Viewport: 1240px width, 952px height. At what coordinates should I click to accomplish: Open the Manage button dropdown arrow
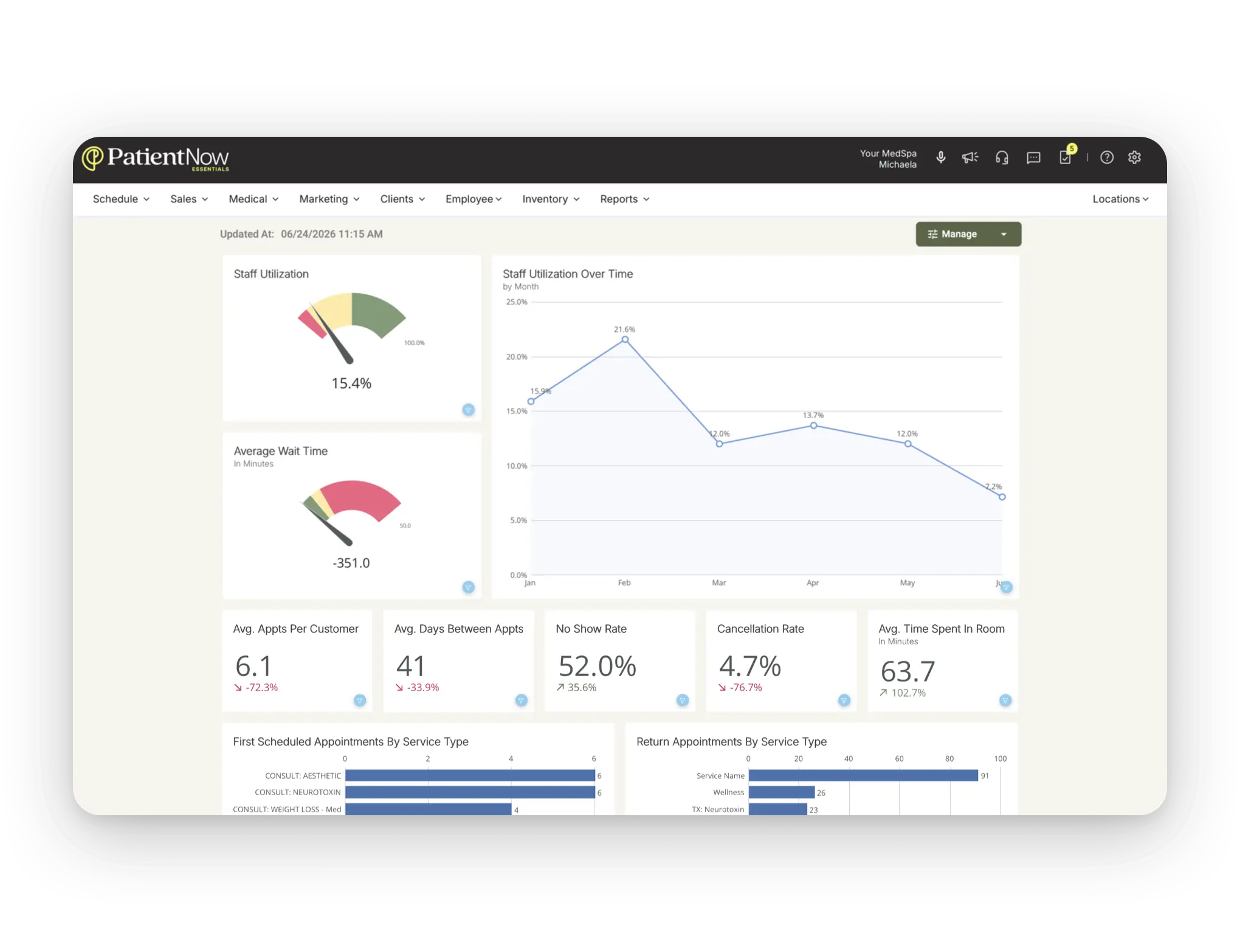coord(1004,234)
